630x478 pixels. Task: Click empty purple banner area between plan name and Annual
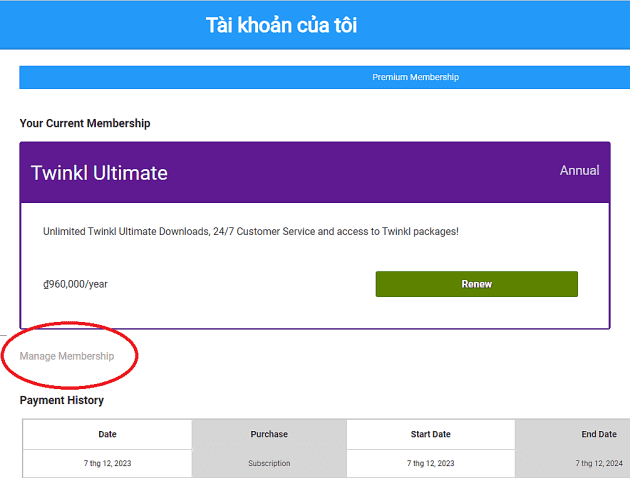point(360,172)
